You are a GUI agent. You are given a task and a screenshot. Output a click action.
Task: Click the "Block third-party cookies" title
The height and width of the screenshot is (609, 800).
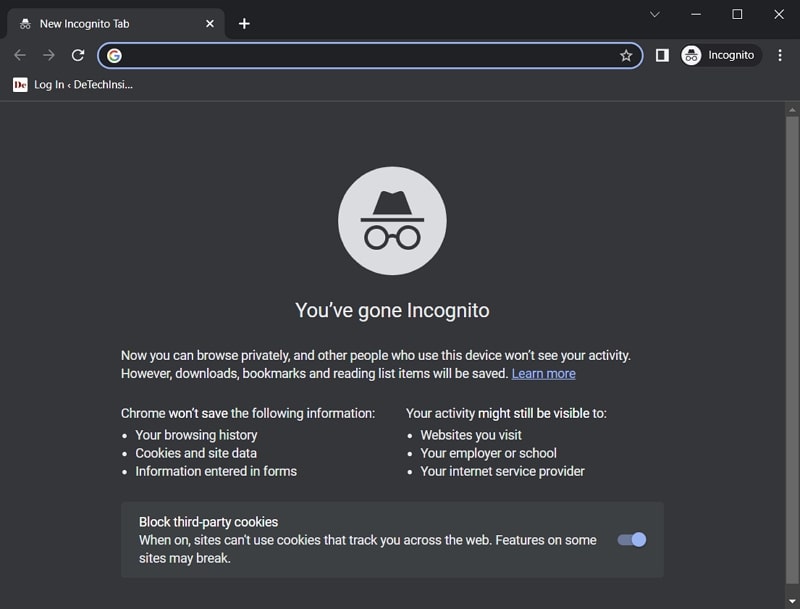coord(208,522)
